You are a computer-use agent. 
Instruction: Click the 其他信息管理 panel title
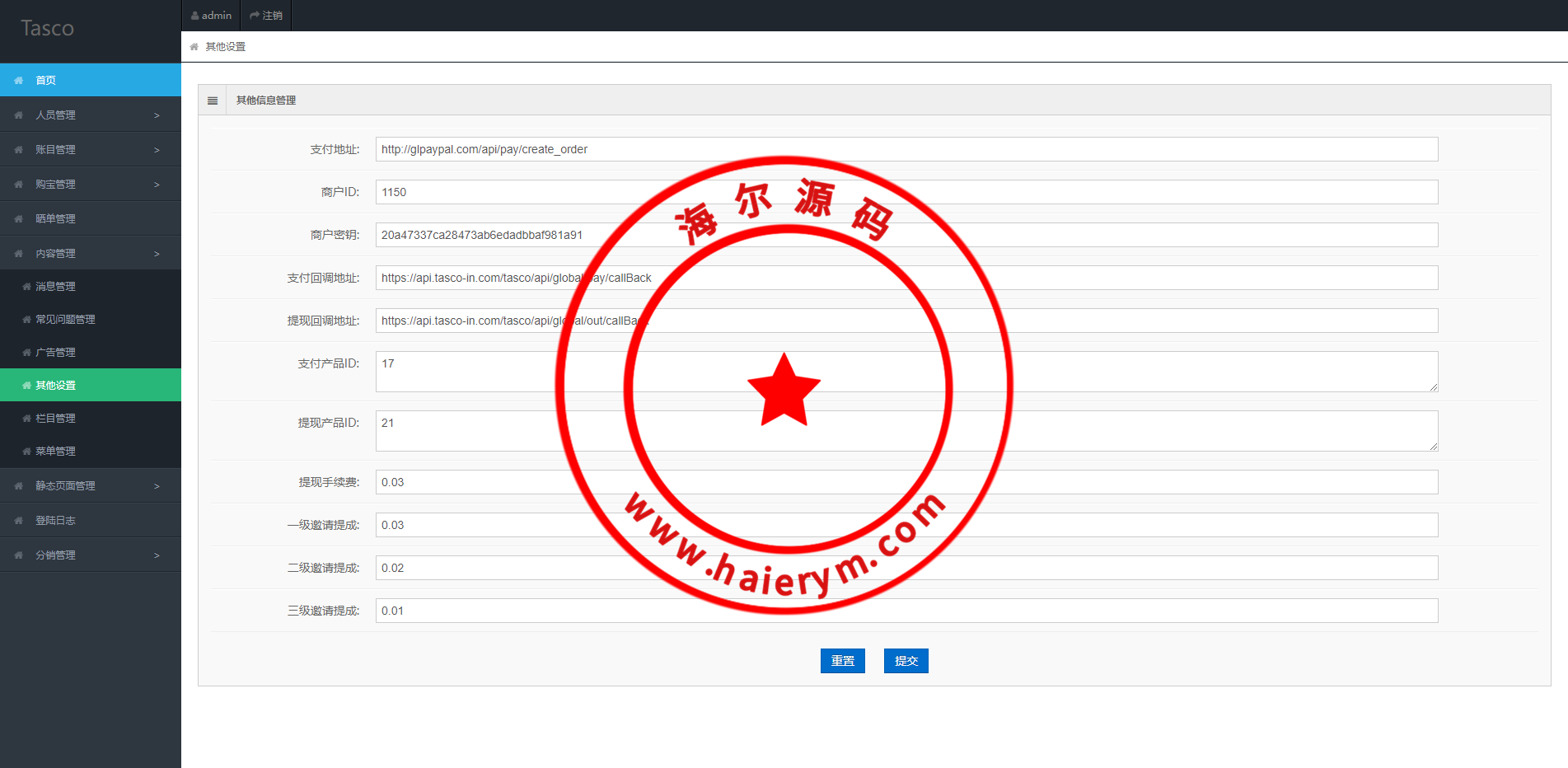pos(266,101)
